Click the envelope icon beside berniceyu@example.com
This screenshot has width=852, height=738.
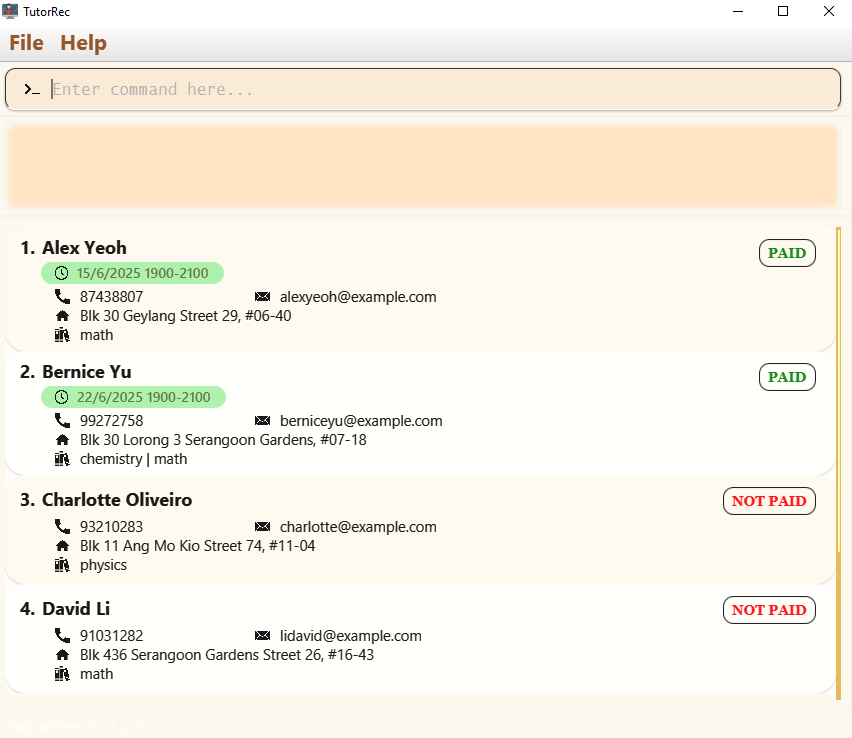[x=263, y=420]
